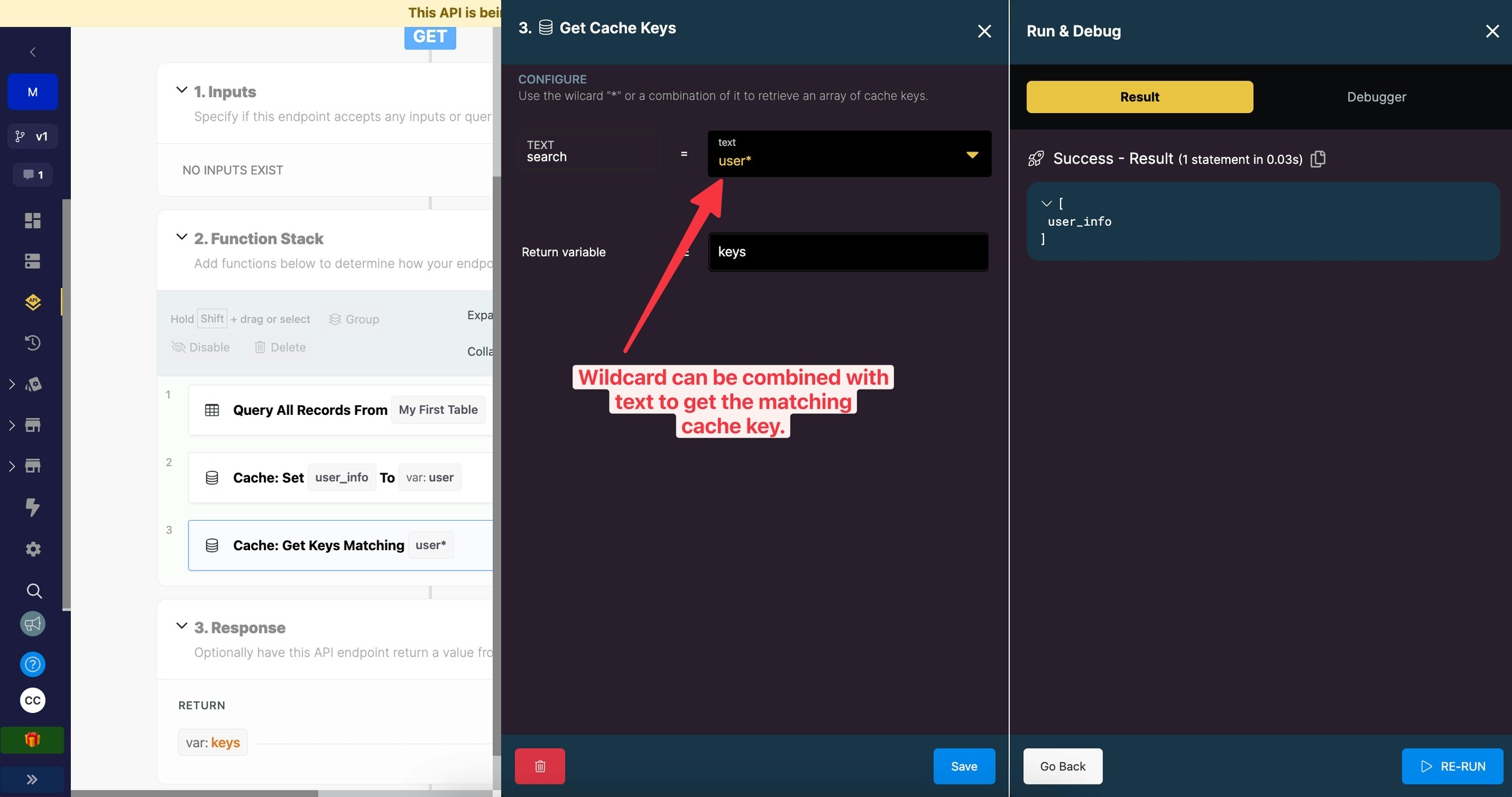The height and width of the screenshot is (797, 1512).
Task: Switch to the Debugger tab
Action: pos(1376,97)
